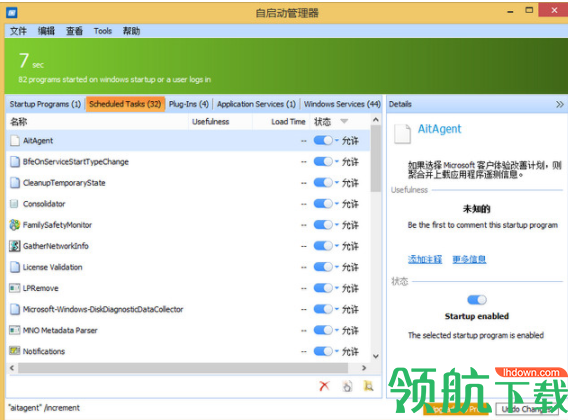Sort by the 名称 column header

[98, 121]
